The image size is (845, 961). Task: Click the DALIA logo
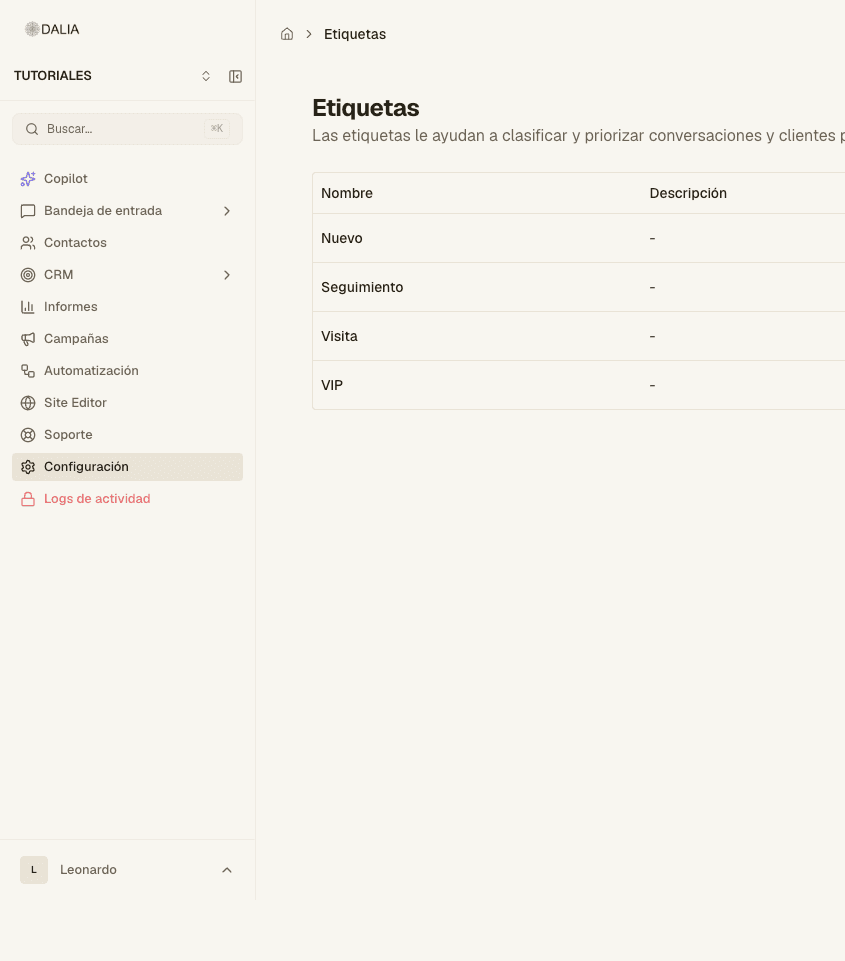pyautogui.click(x=52, y=29)
